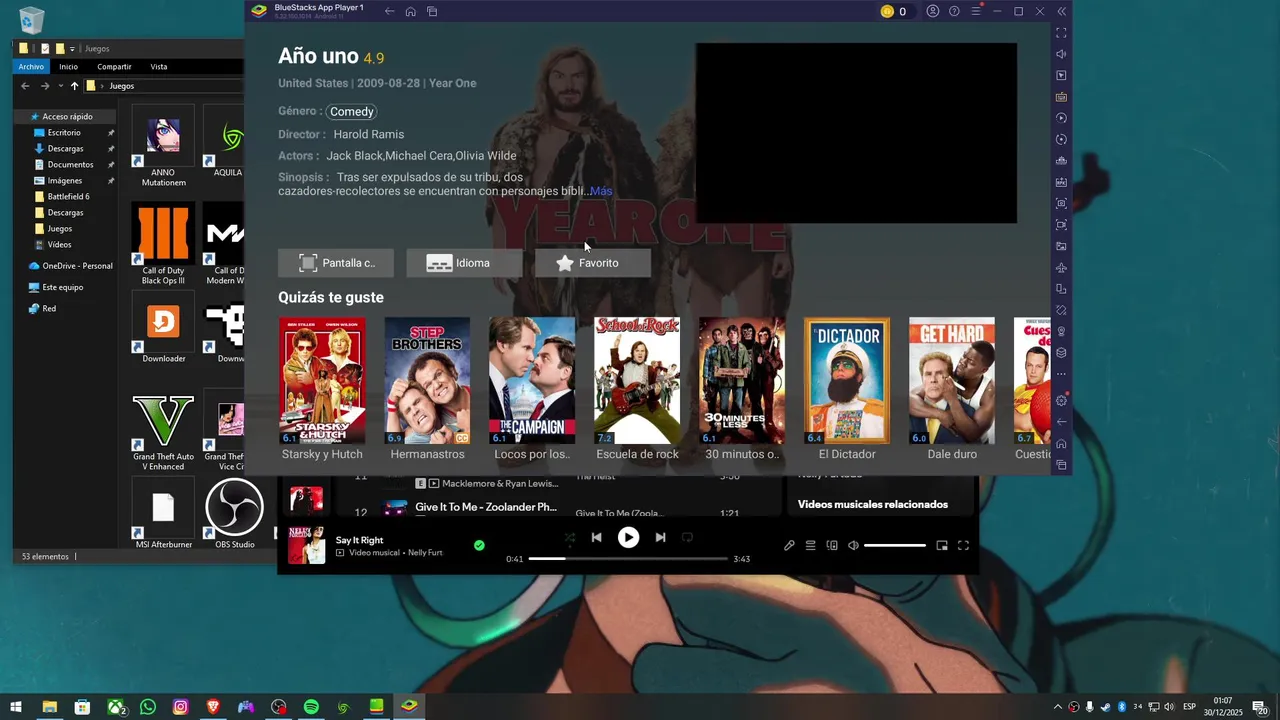The image size is (1280, 720).
Task: Open Inicio tab in File Explorer
Action: coord(68,66)
